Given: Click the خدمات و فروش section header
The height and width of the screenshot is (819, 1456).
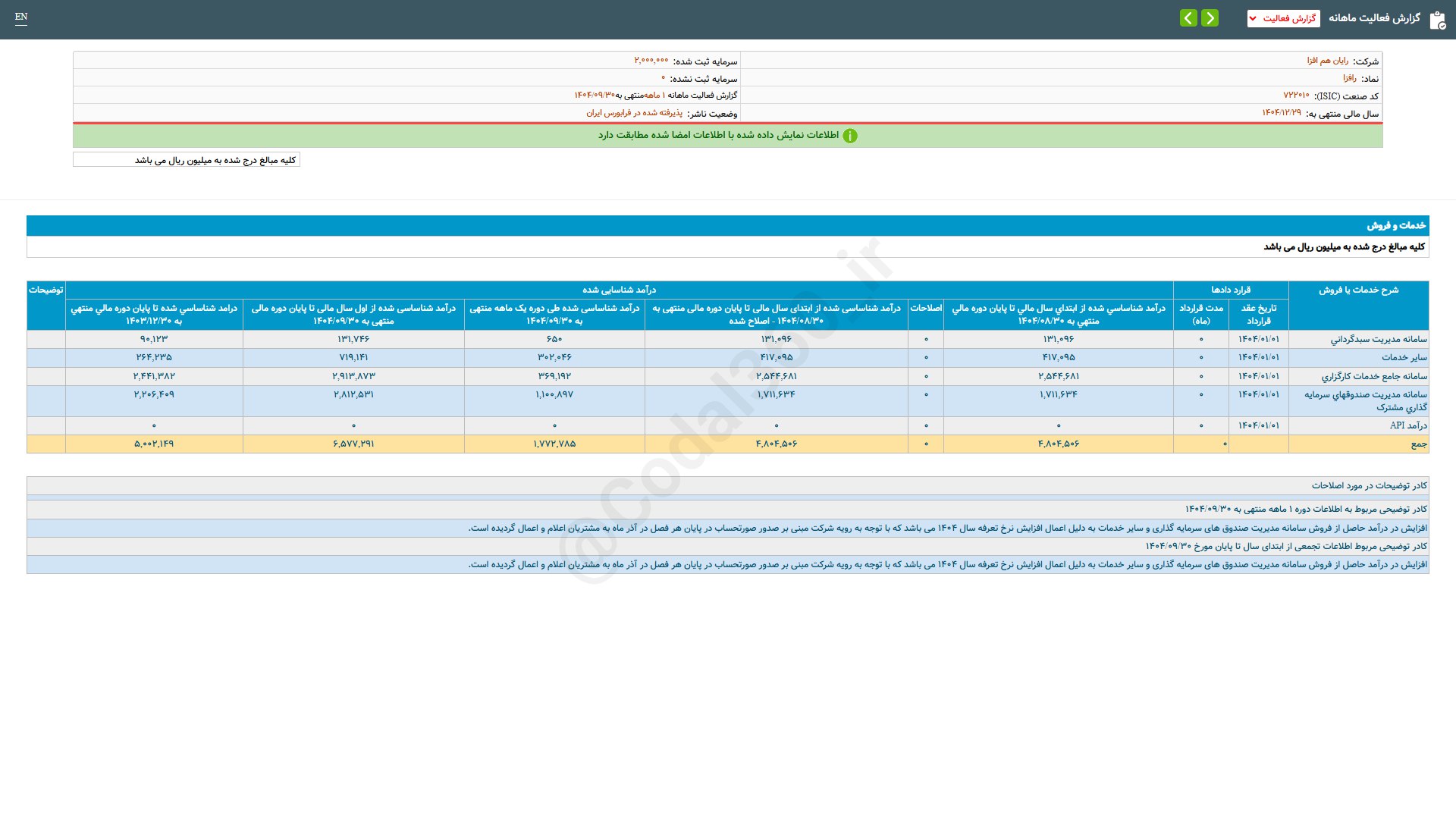Looking at the screenshot, I should tap(1396, 225).
